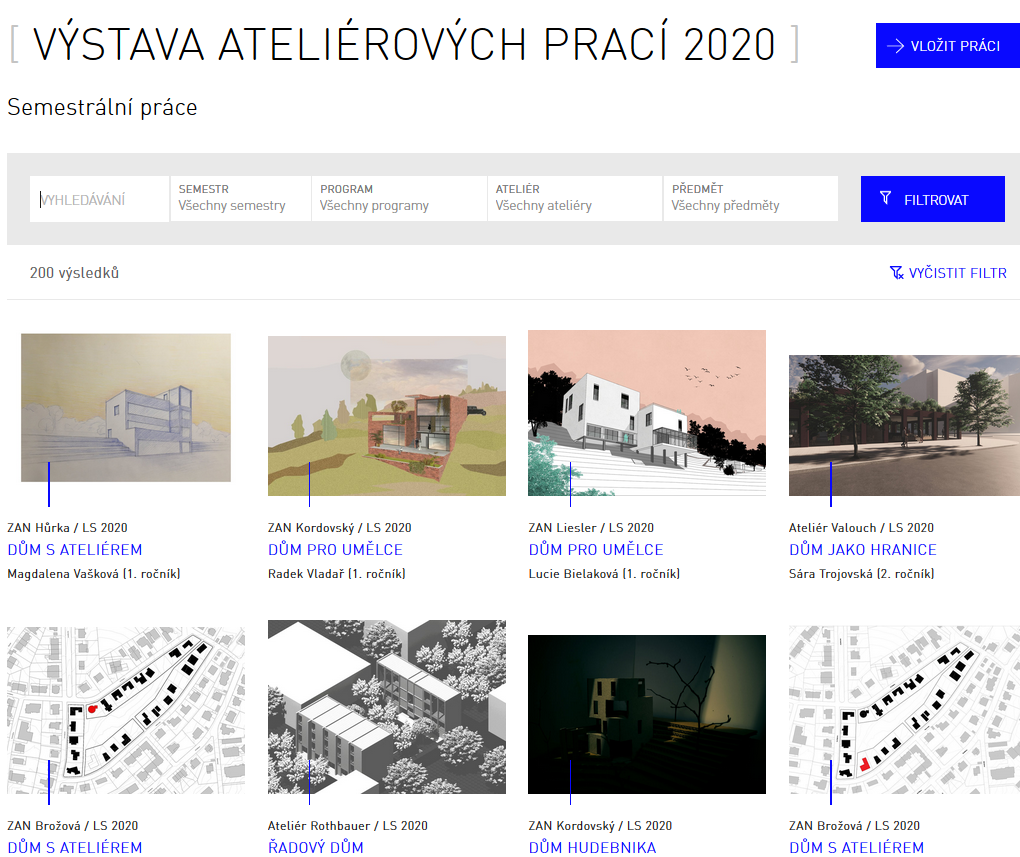Select the ZAN Hůrka pencil sketch thumbnail
The width and height of the screenshot is (1020, 857).
(x=126, y=408)
